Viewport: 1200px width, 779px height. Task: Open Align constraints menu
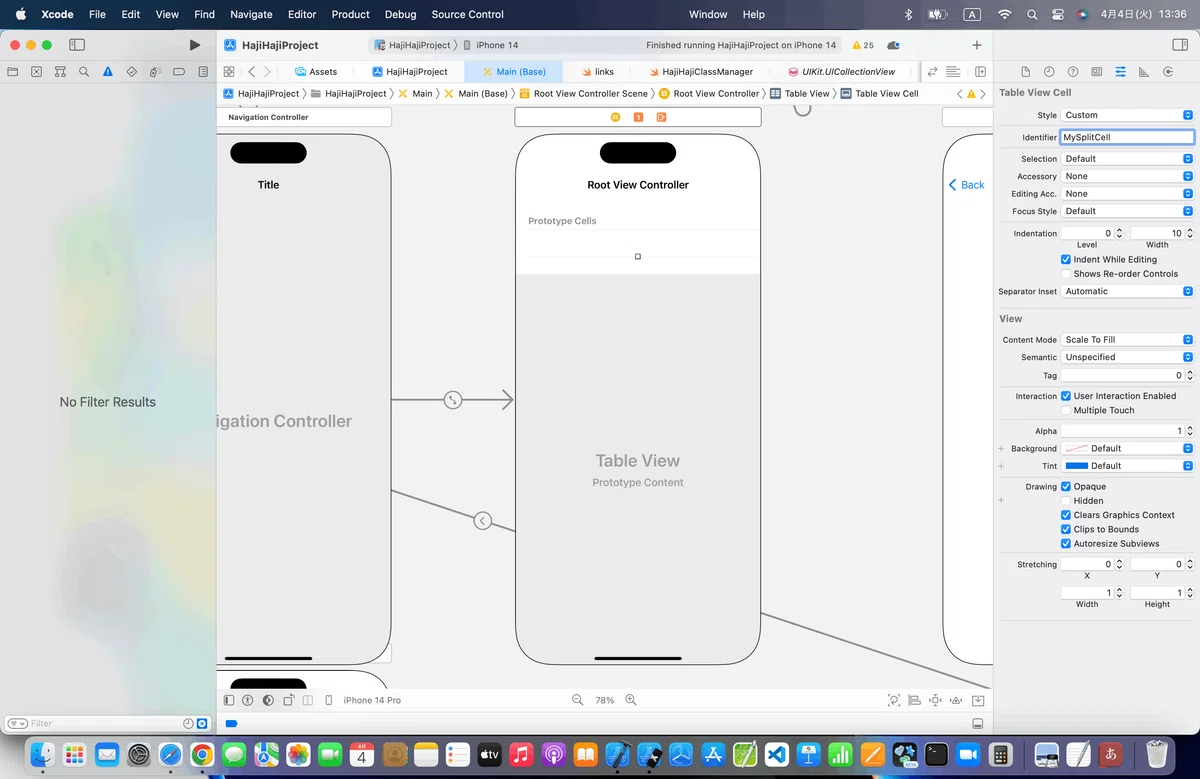click(x=914, y=700)
